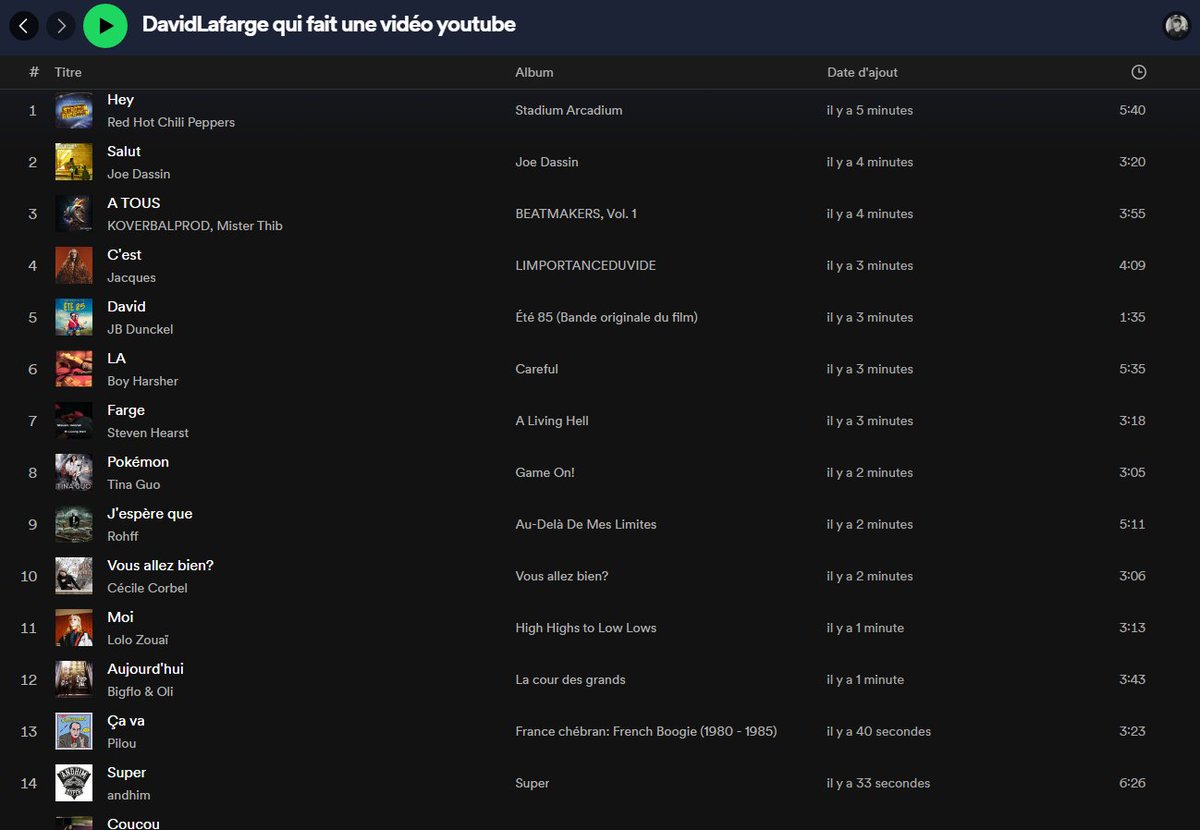This screenshot has height=830, width=1200.
Task: Select album cover of the track Moi
Action: (74, 628)
